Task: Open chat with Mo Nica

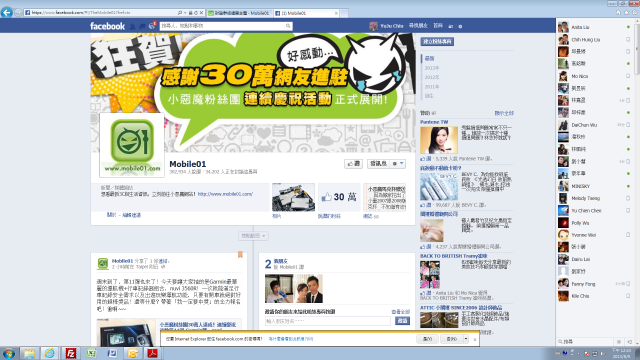Action: tap(594, 76)
